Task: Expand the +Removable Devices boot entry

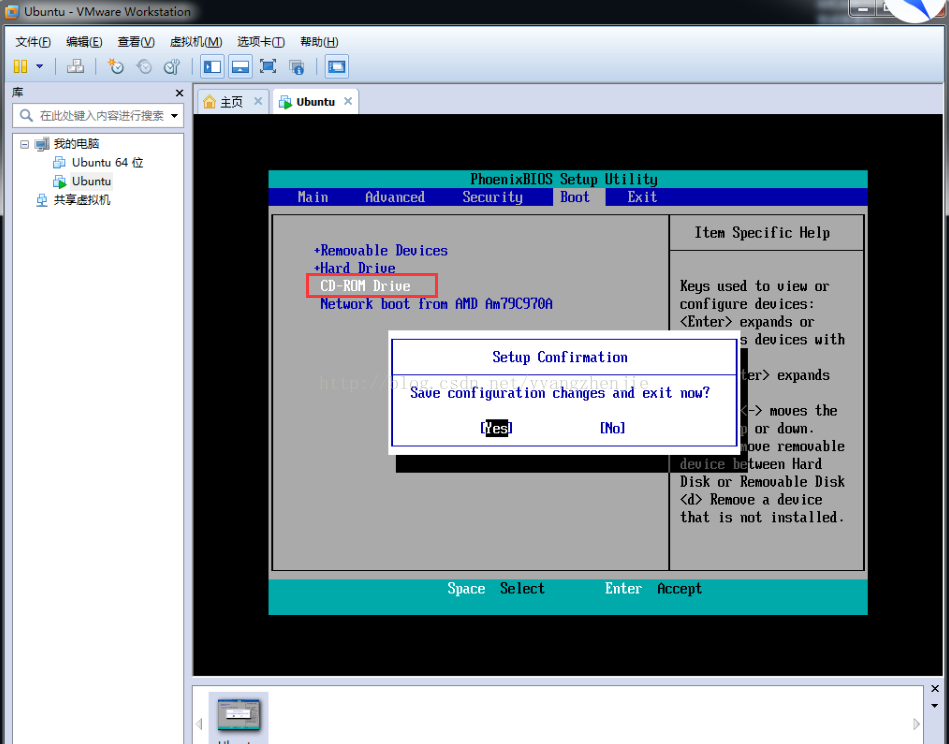Action: 381,251
